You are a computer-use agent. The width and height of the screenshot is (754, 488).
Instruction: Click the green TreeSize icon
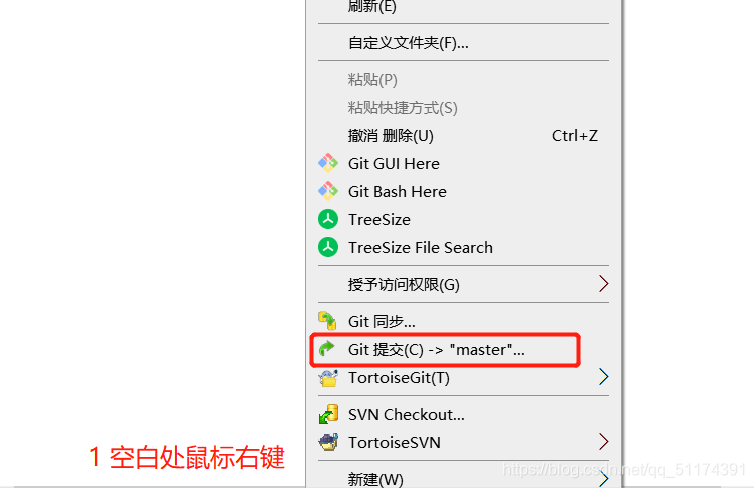coord(328,219)
